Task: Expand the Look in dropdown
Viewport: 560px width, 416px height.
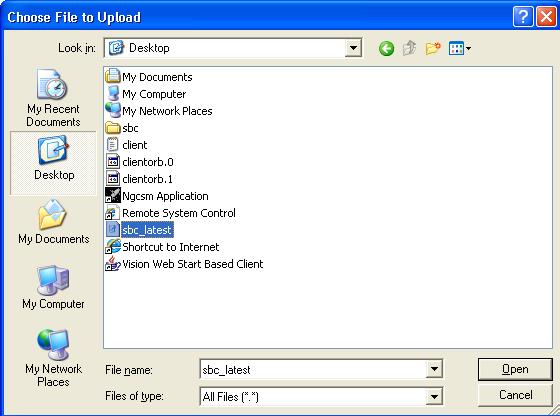Action: 353,48
